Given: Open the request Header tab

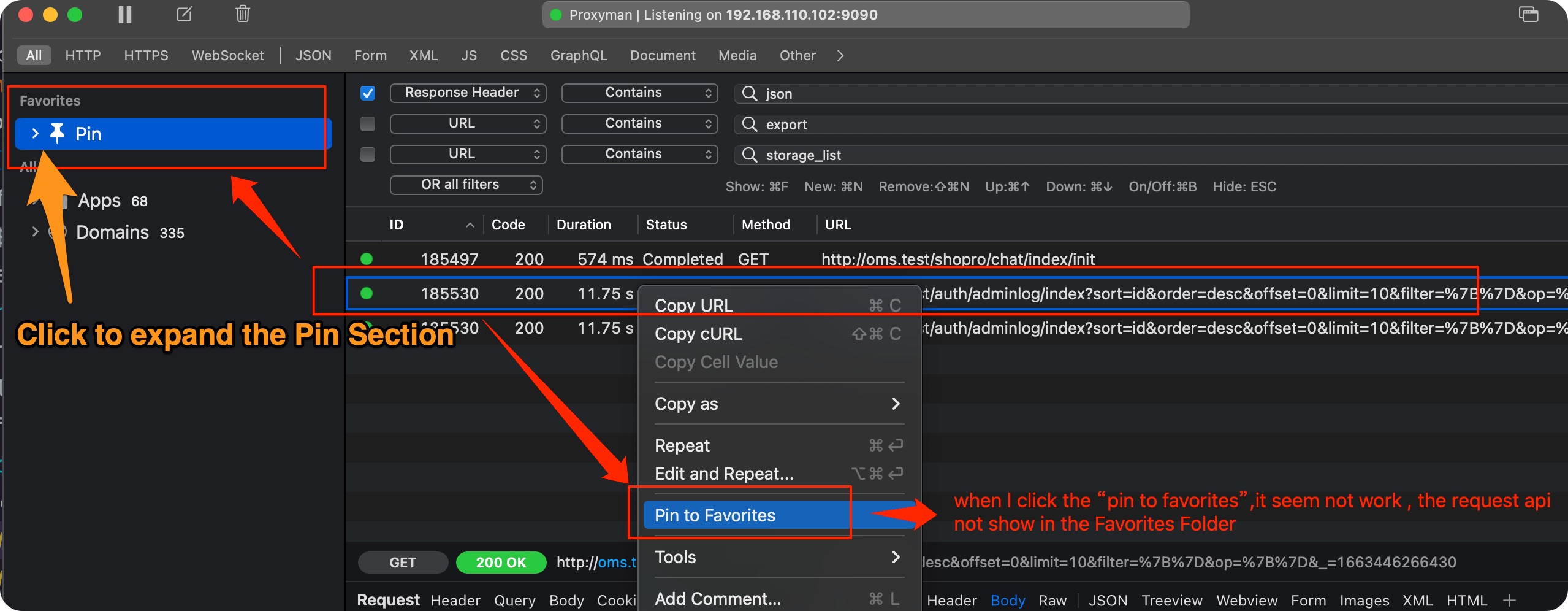Looking at the screenshot, I should click(455, 600).
